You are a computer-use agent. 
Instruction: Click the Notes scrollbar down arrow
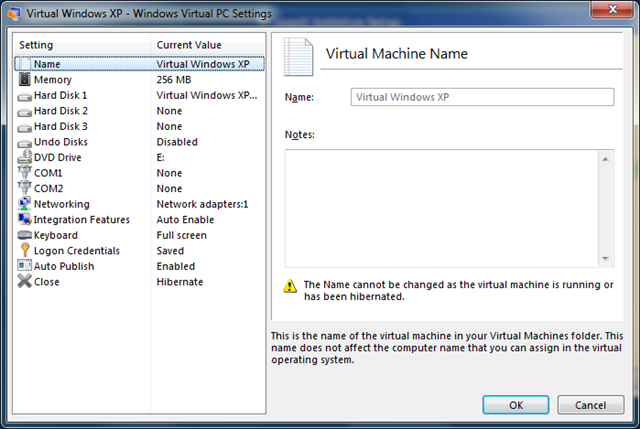click(606, 259)
